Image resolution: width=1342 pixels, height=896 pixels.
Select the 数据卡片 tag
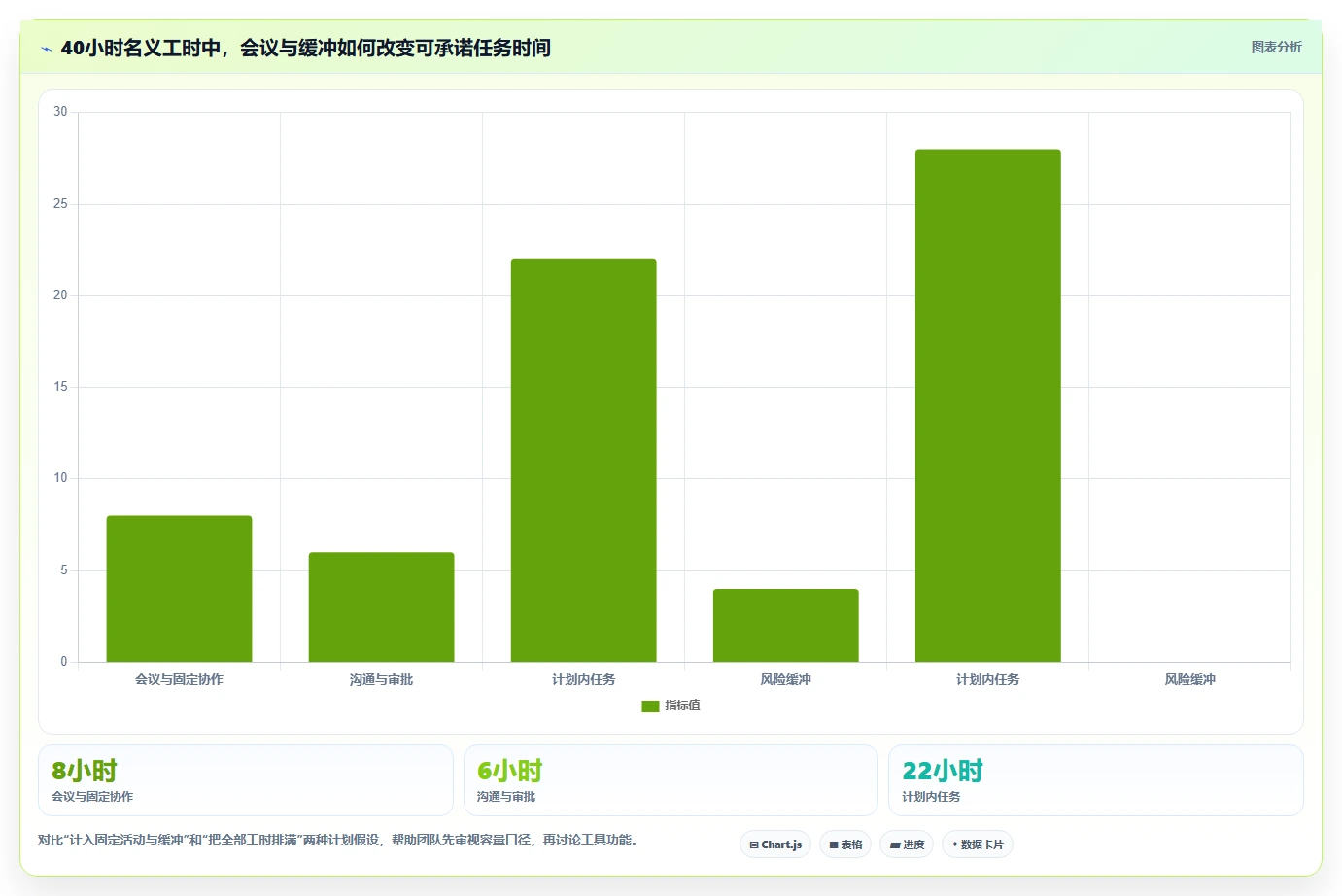[x=978, y=844]
